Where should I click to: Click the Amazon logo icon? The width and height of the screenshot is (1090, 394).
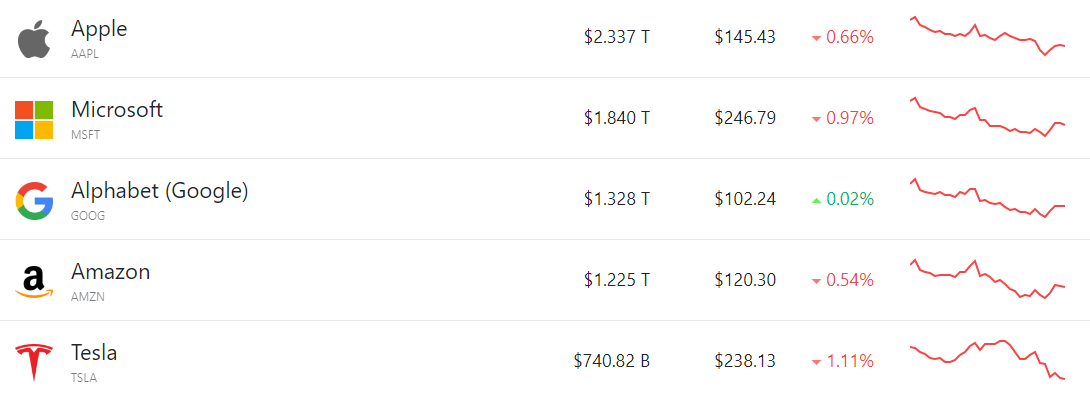34,282
